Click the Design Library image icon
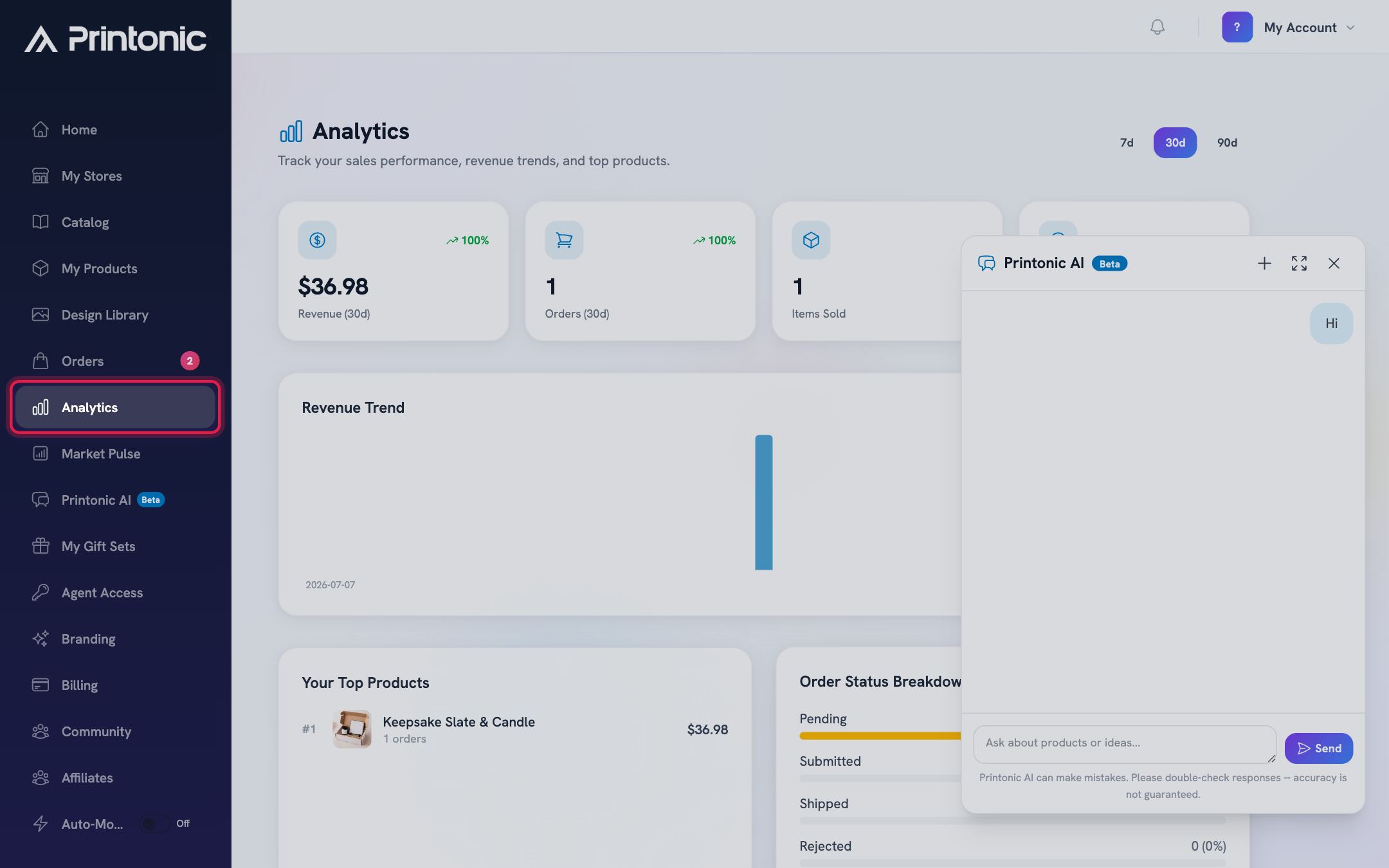 41,314
